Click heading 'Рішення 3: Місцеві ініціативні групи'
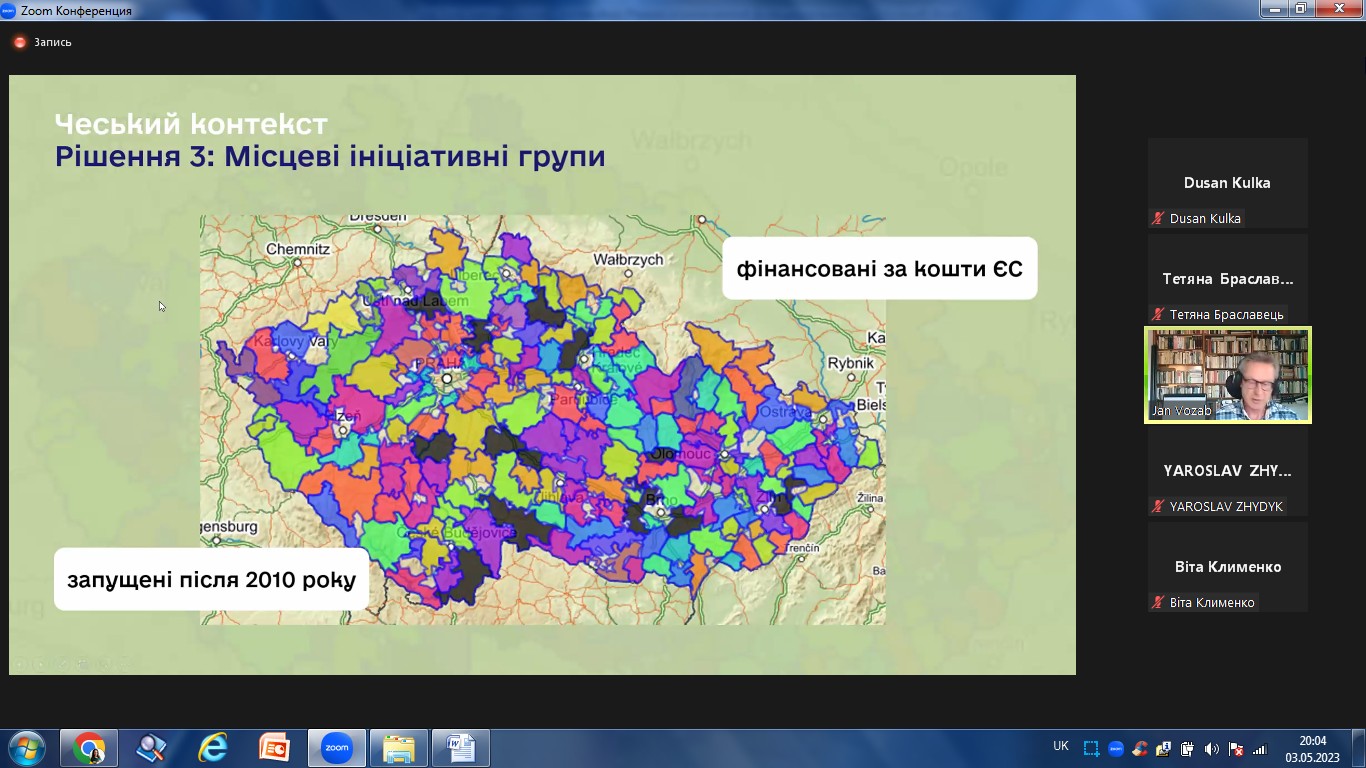1366x768 pixels. 330,157
